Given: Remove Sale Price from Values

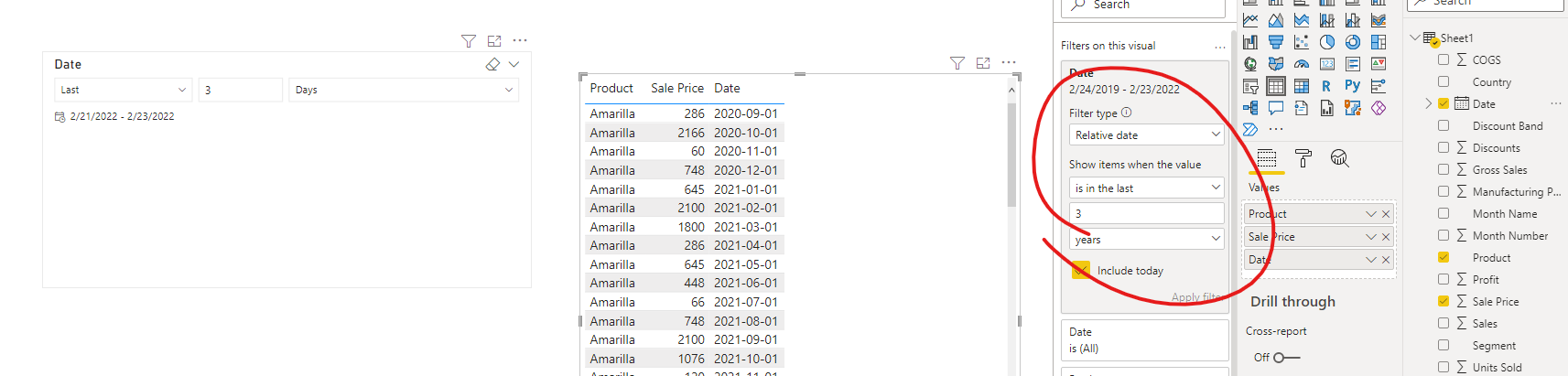Looking at the screenshot, I should tap(1386, 237).
